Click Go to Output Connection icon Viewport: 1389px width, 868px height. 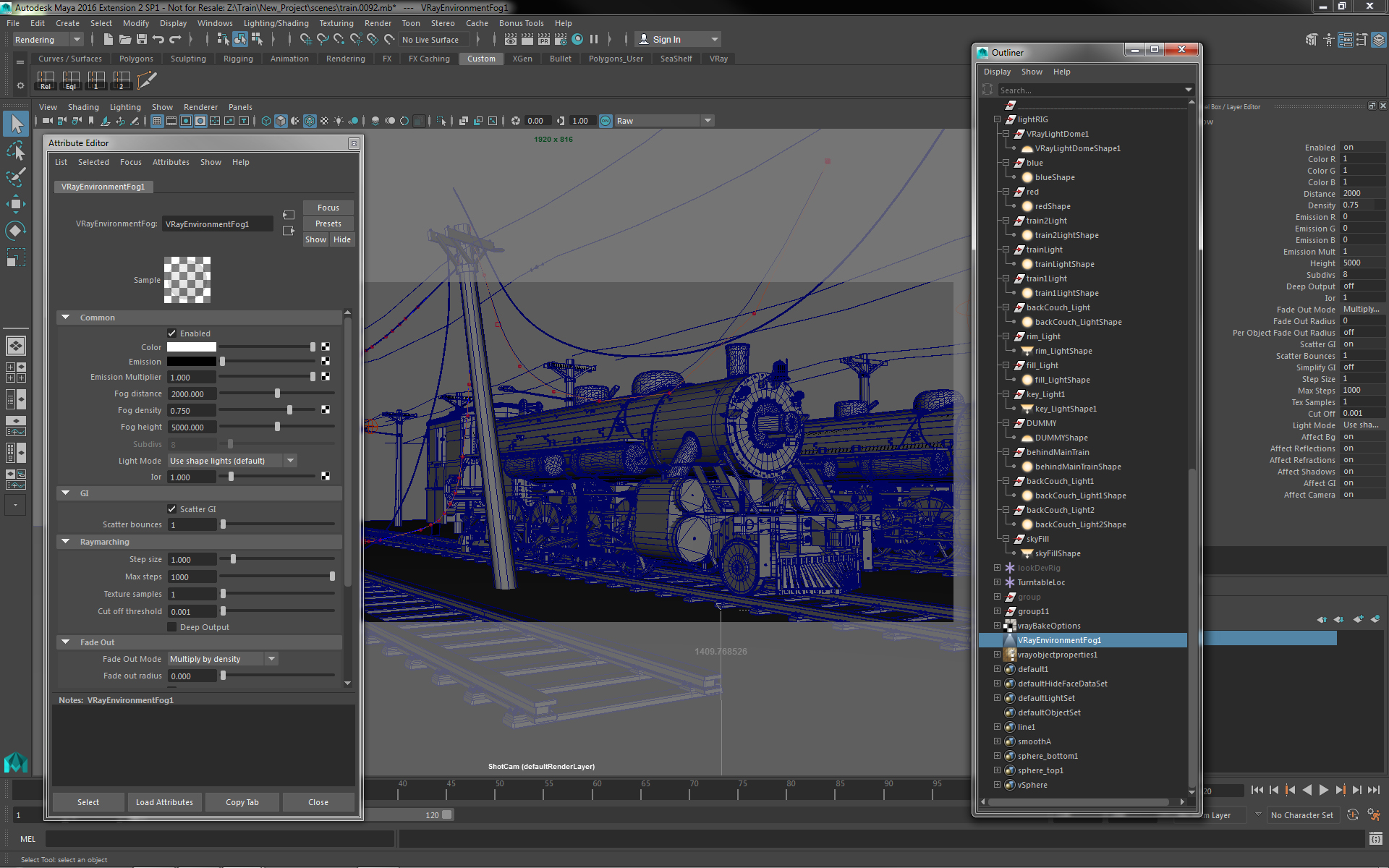(x=289, y=231)
